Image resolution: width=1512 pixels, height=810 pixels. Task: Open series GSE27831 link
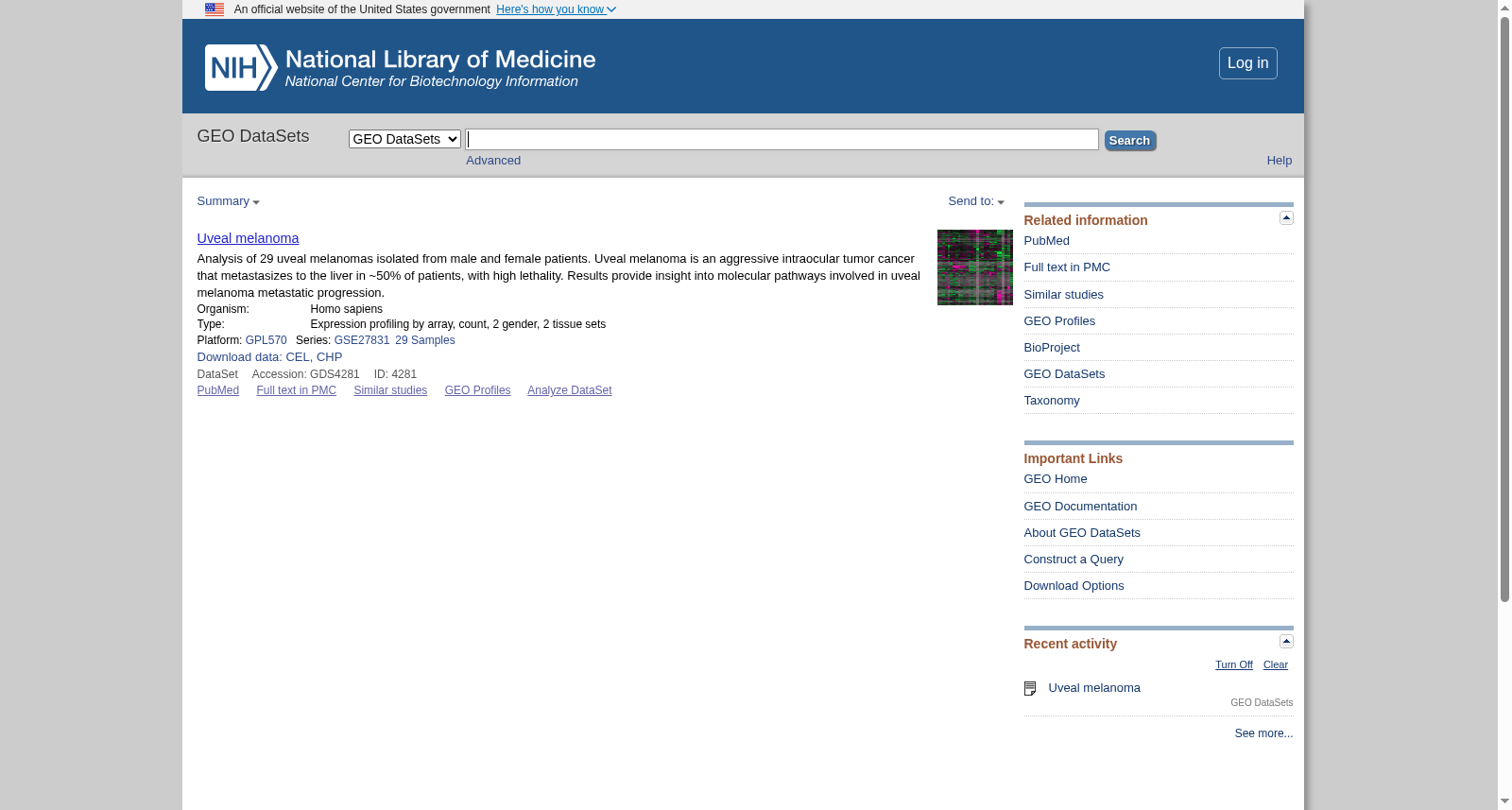(362, 340)
